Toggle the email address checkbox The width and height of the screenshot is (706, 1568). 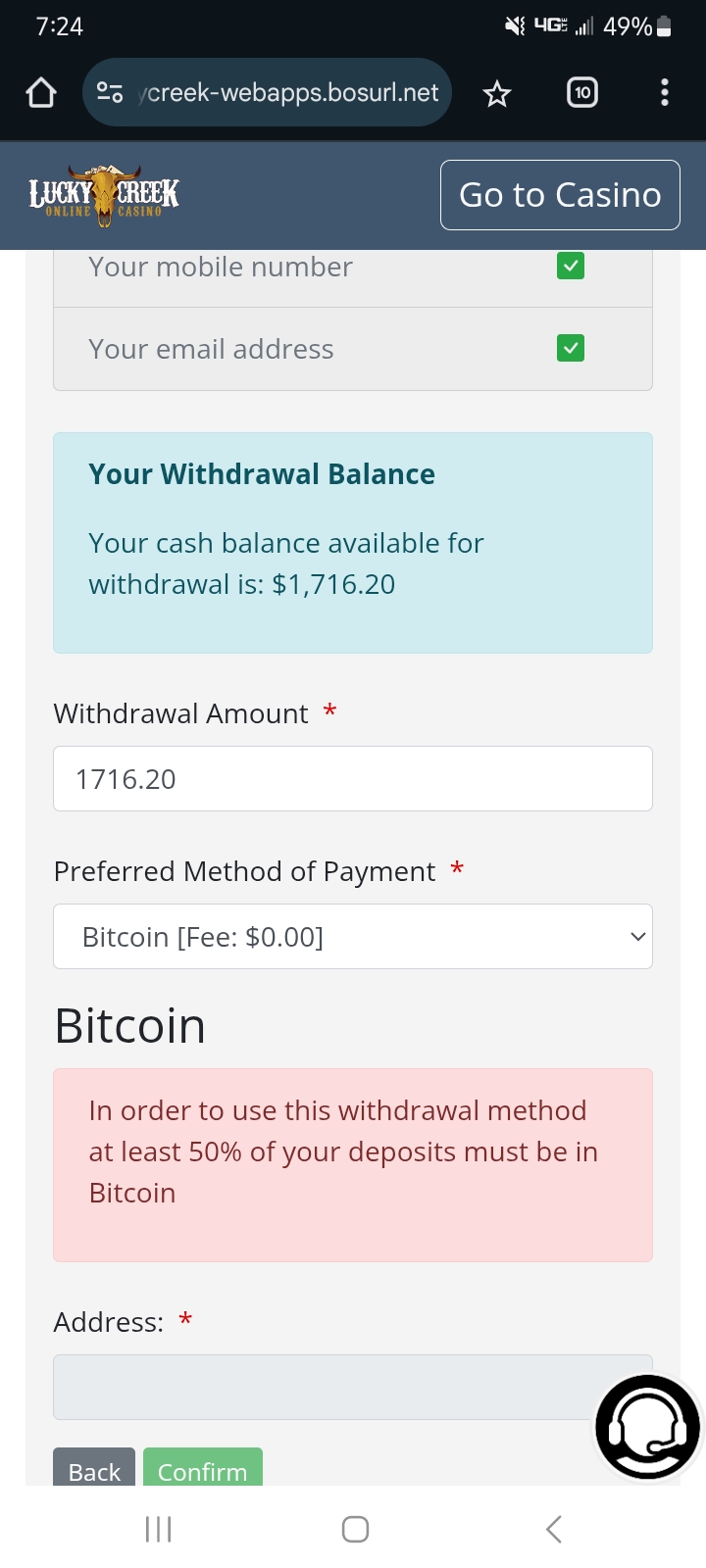pos(571,348)
